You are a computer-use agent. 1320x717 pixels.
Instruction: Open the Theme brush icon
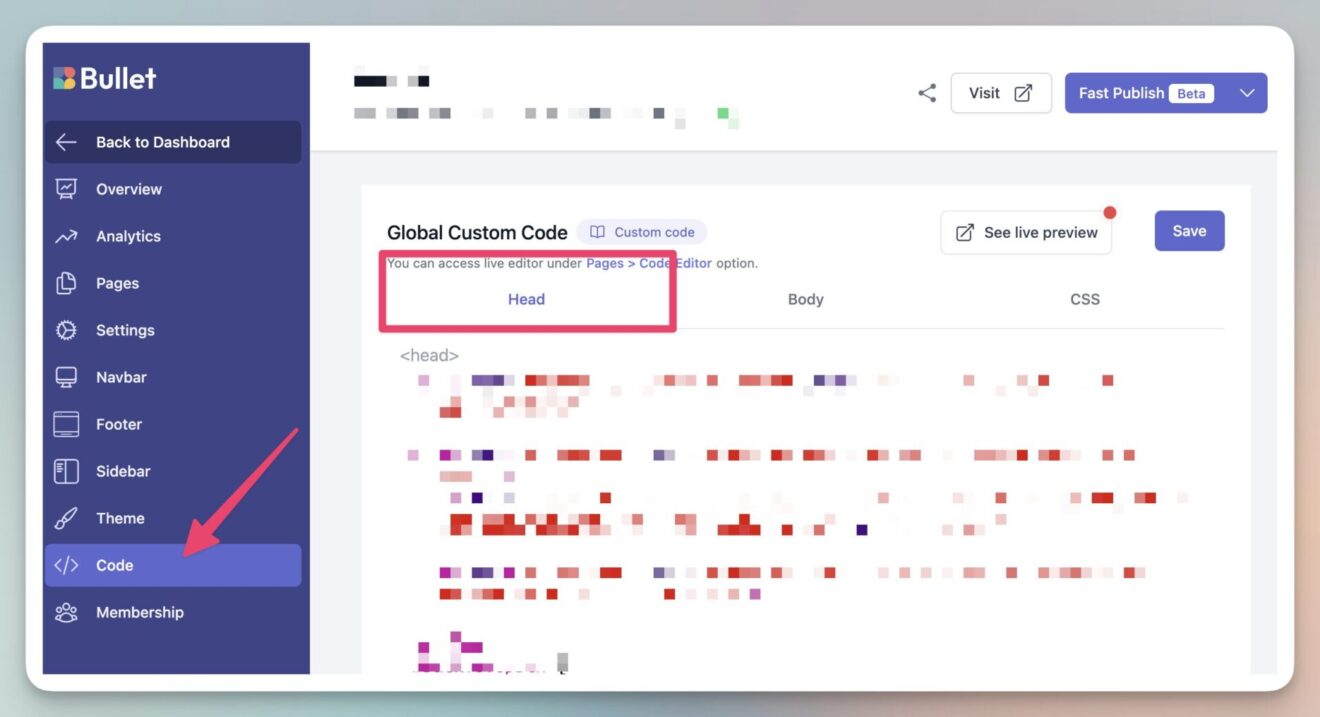click(x=66, y=517)
